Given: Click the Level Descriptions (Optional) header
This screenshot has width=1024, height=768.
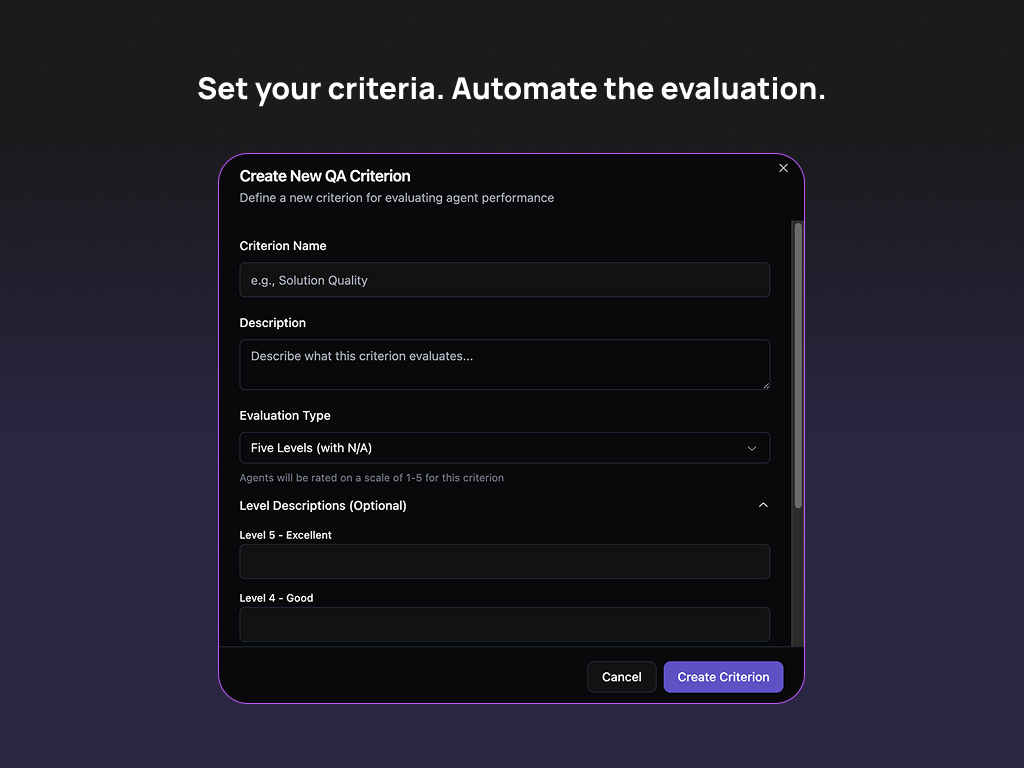Looking at the screenshot, I should point(323,506).
